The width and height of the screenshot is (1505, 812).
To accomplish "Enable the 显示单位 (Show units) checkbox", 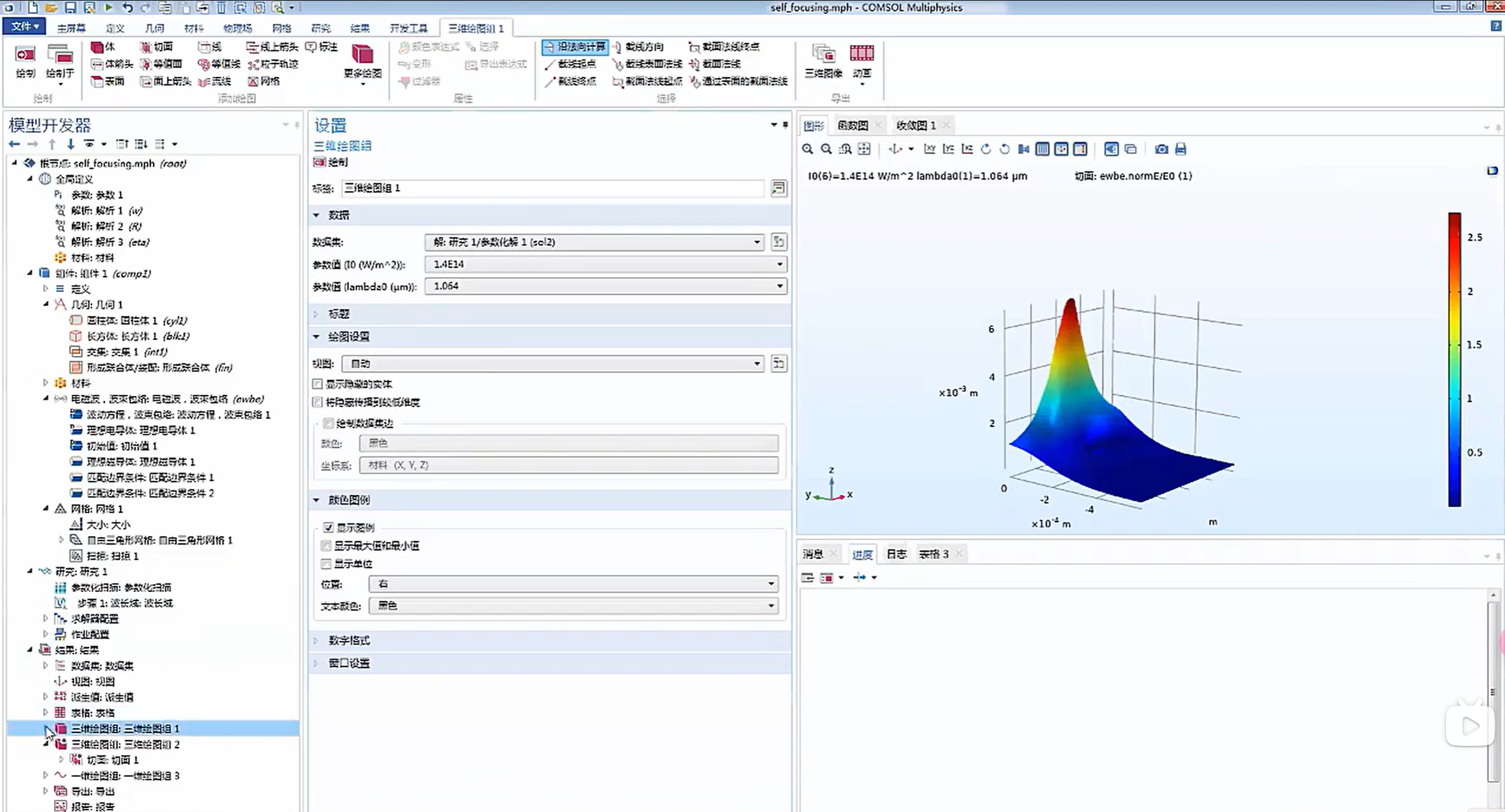I will (x=326, y=564).
